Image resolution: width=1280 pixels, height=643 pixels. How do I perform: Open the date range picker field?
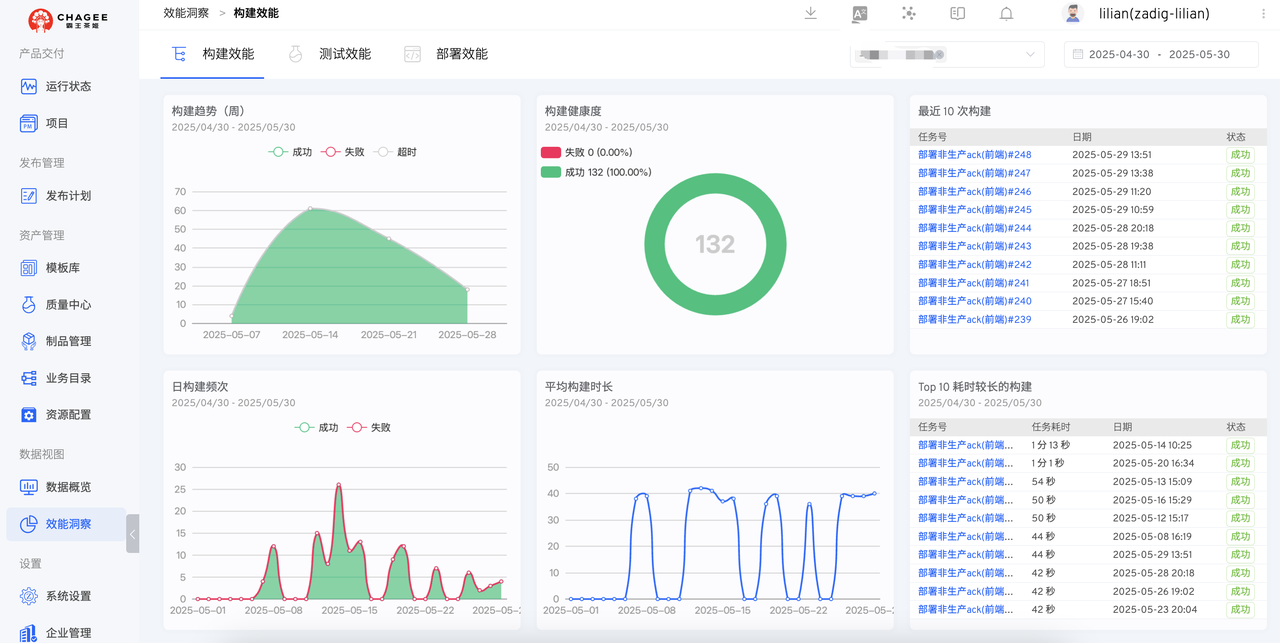point(1160,55)
